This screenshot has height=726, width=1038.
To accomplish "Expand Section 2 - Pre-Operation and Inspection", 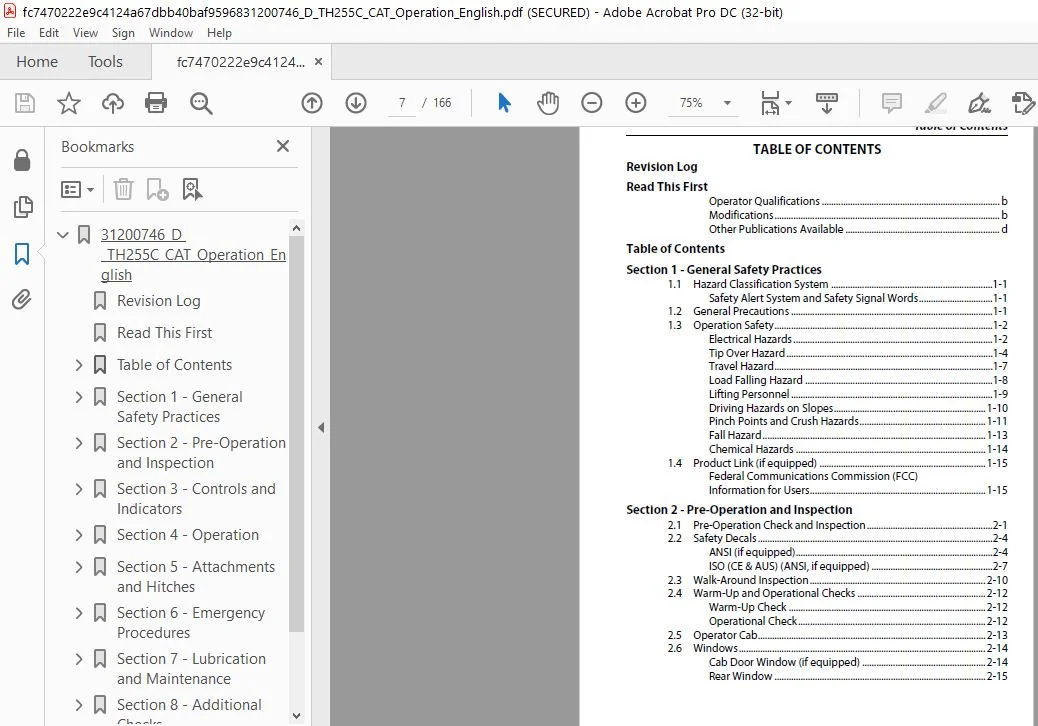I will pyautogui.click(x=79, y=443).
